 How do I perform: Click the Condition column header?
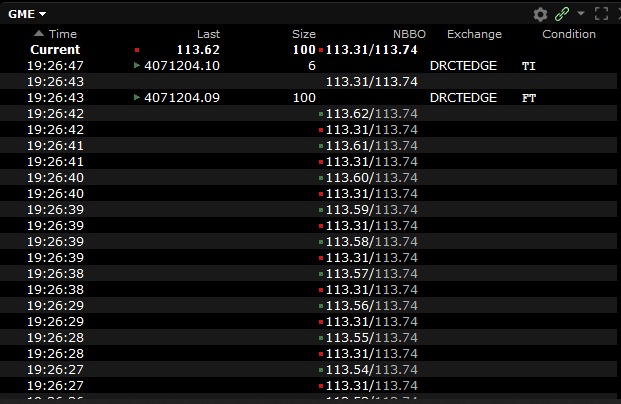569,34
